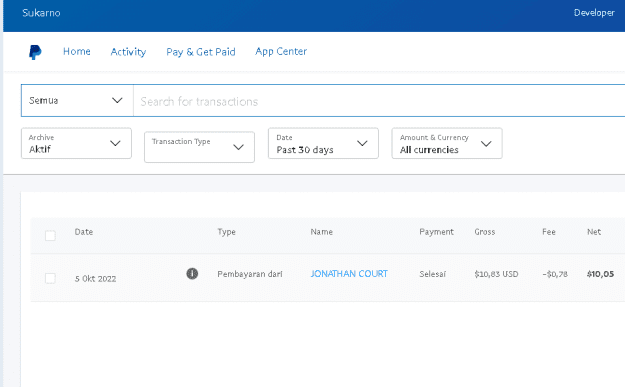Expand the Archive Aktif dropdown
Image resolution: width=625 pixels, height=387 pixels.
[x=76, y=143]
